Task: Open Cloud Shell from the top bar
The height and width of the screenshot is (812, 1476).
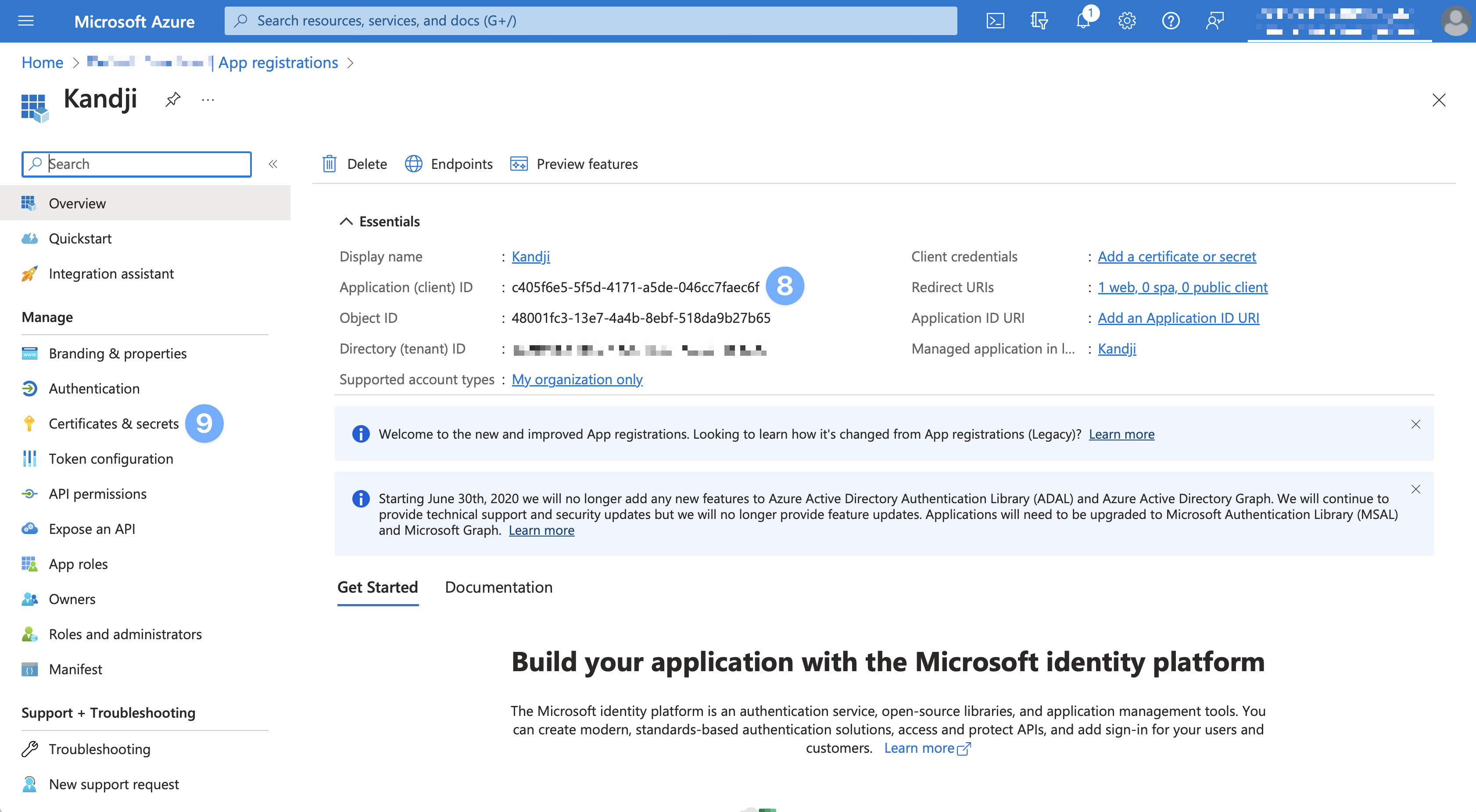Action: [995, 21]
